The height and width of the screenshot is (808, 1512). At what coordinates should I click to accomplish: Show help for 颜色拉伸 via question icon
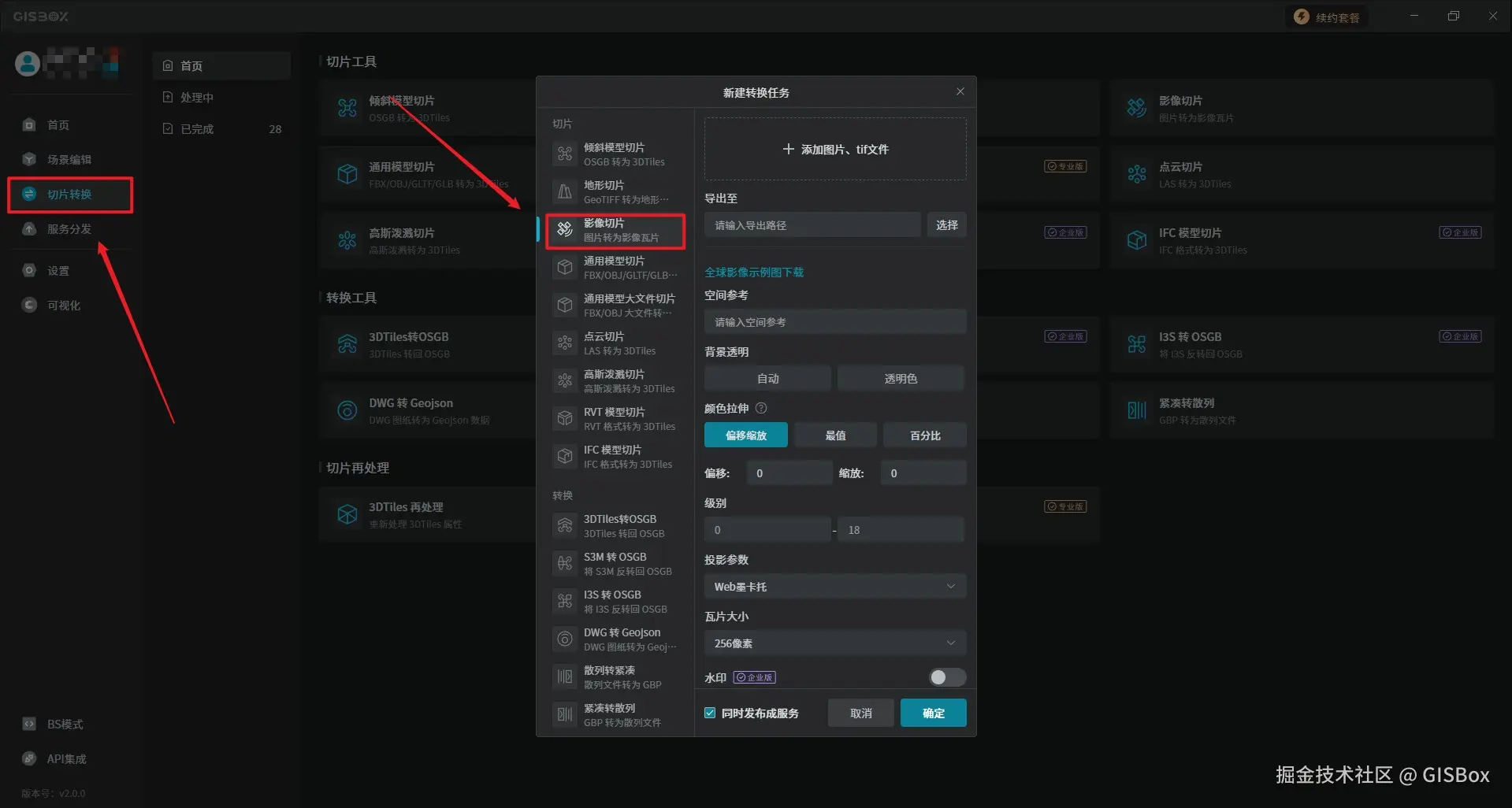761,408
